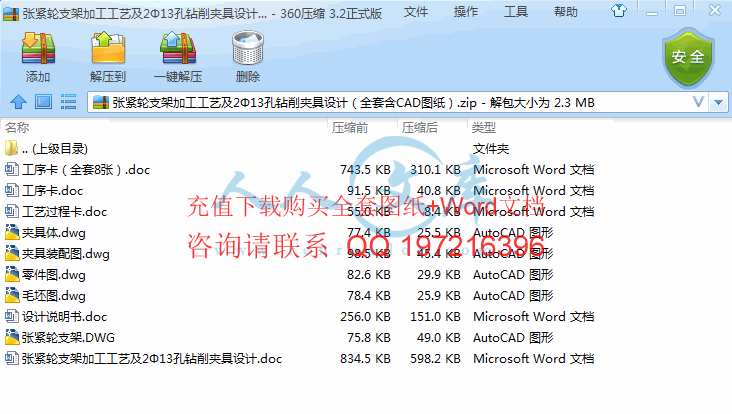Click the 添加 (Add) toolbar icon
This screenshot has width=732, height=414.
click(38, 48)
